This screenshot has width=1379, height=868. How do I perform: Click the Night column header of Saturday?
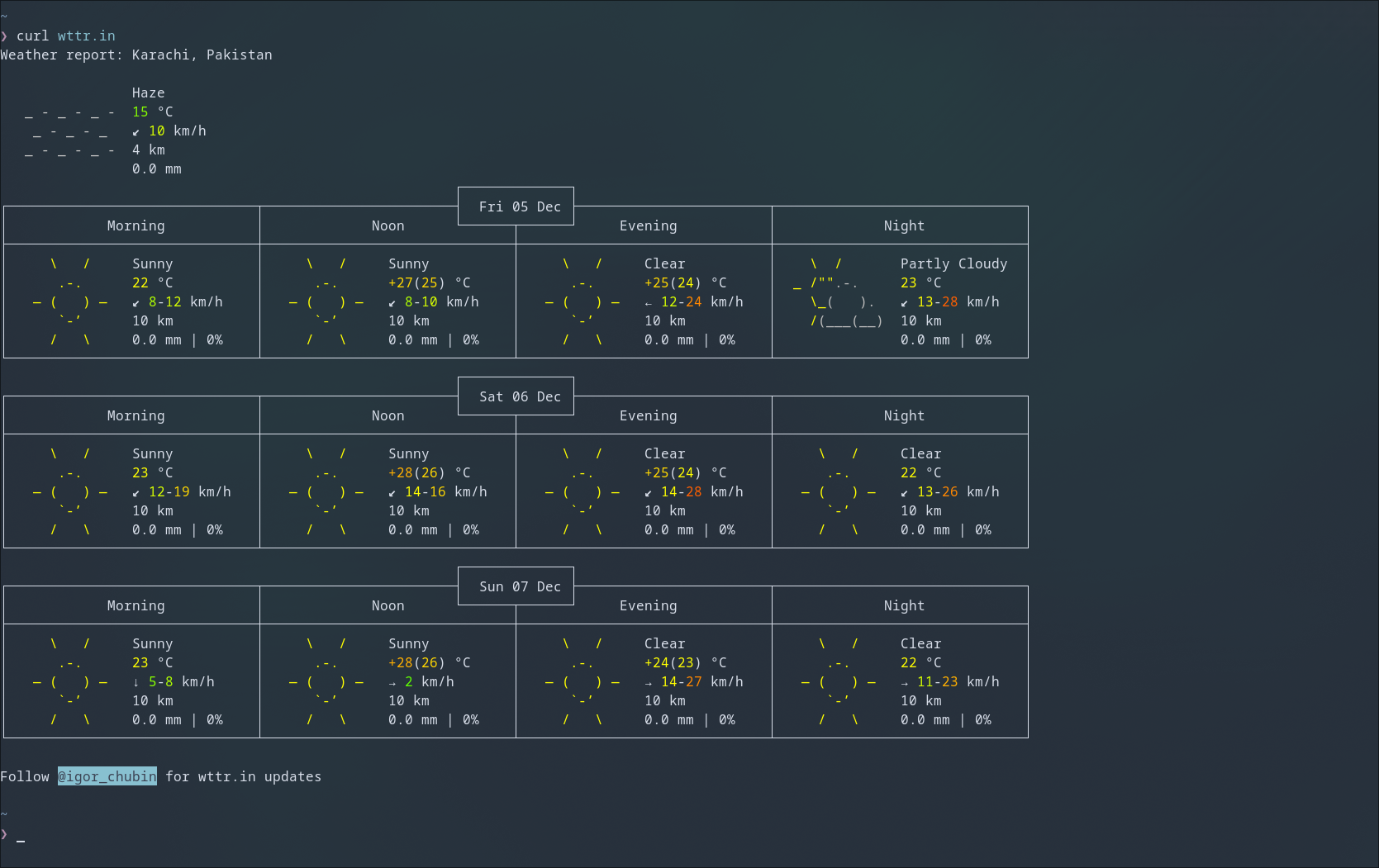click(x=904, y=415)
